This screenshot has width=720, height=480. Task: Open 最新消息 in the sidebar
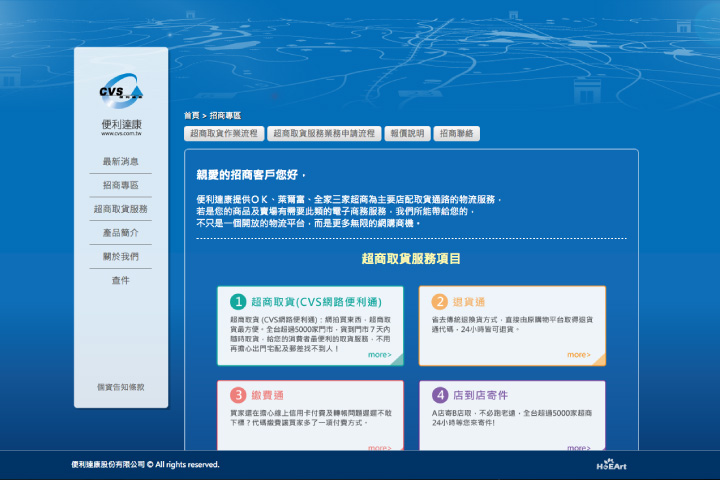[121, 161]
